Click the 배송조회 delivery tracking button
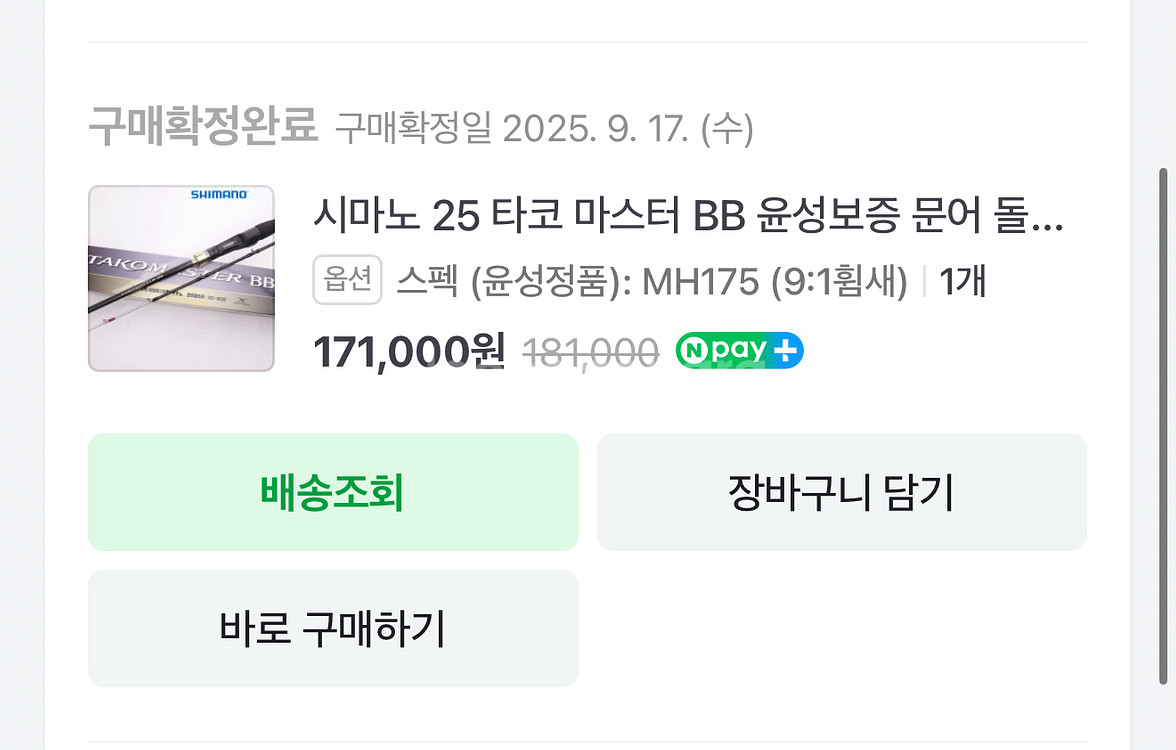Viewport: 1176px width, 750px height. point(333,492)
